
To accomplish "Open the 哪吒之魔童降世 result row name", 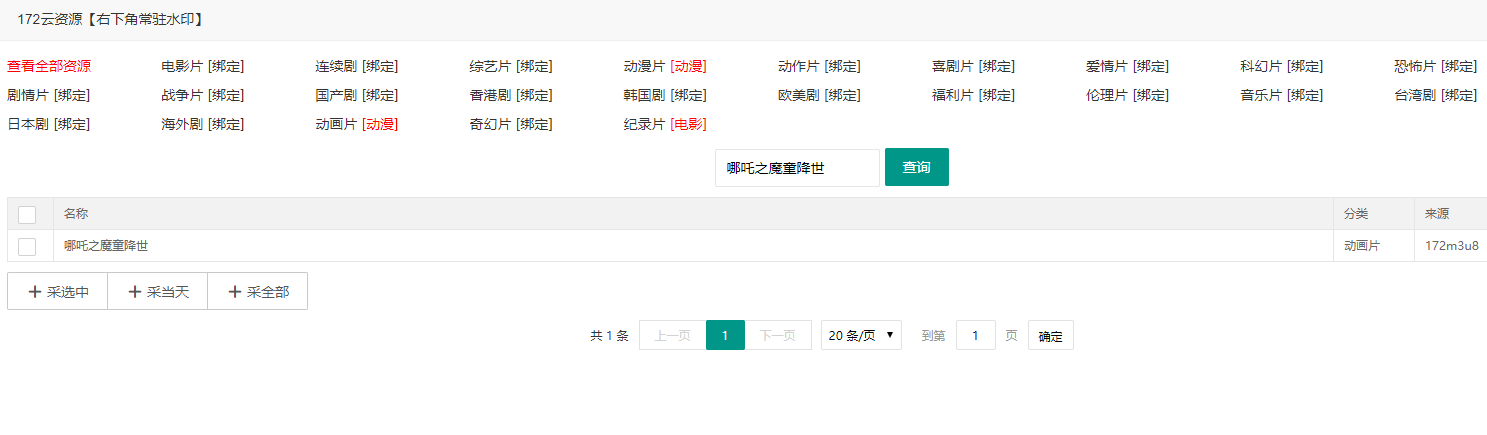I will click(x=106, y=246).
